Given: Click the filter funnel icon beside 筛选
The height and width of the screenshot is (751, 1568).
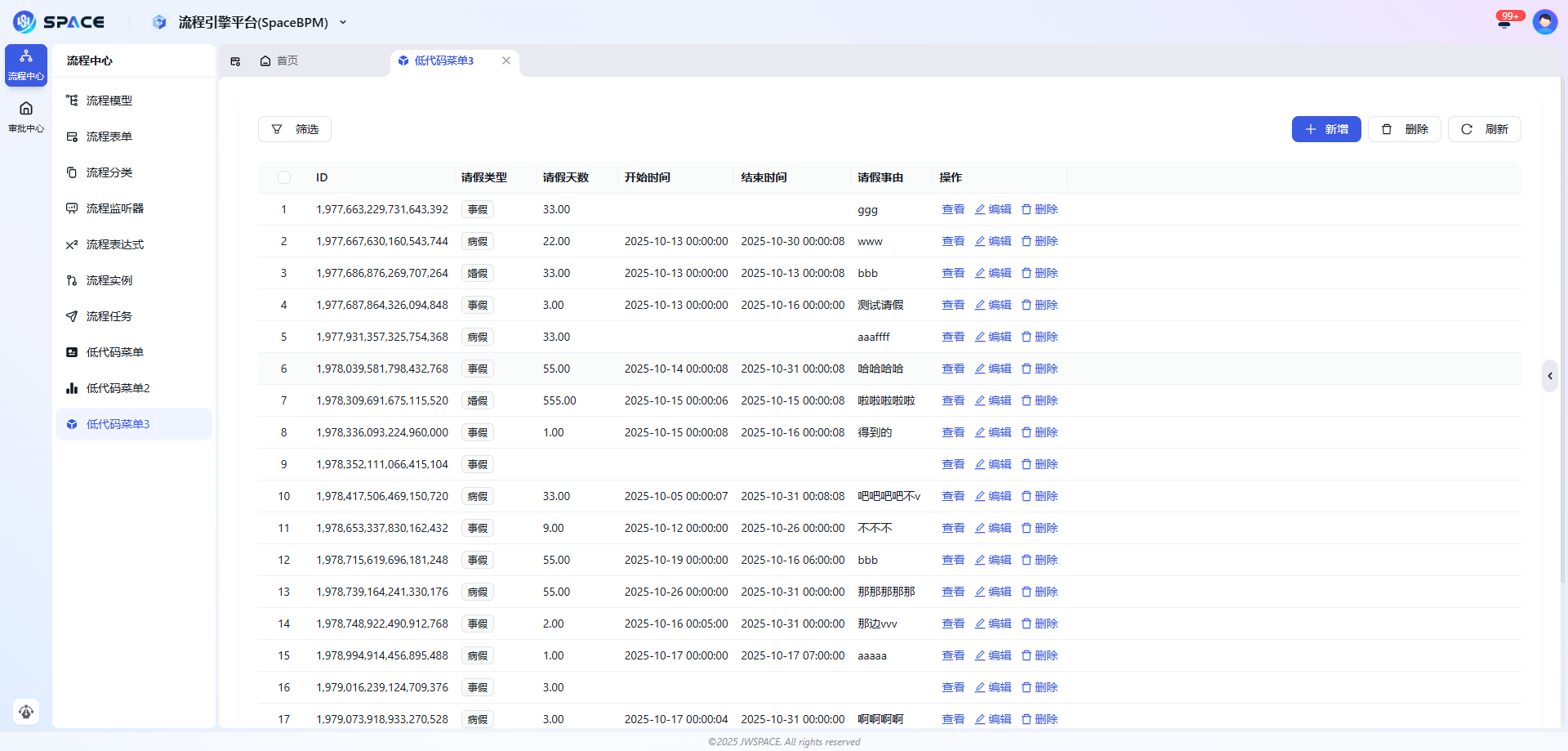Looking at the screenshot, I should (275, 129).
